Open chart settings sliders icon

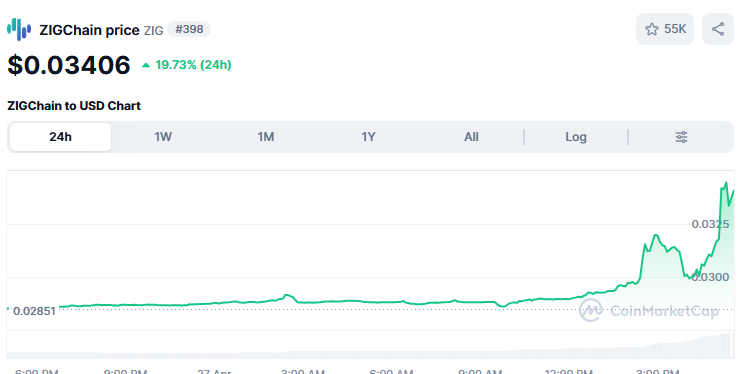click(681, 137)
